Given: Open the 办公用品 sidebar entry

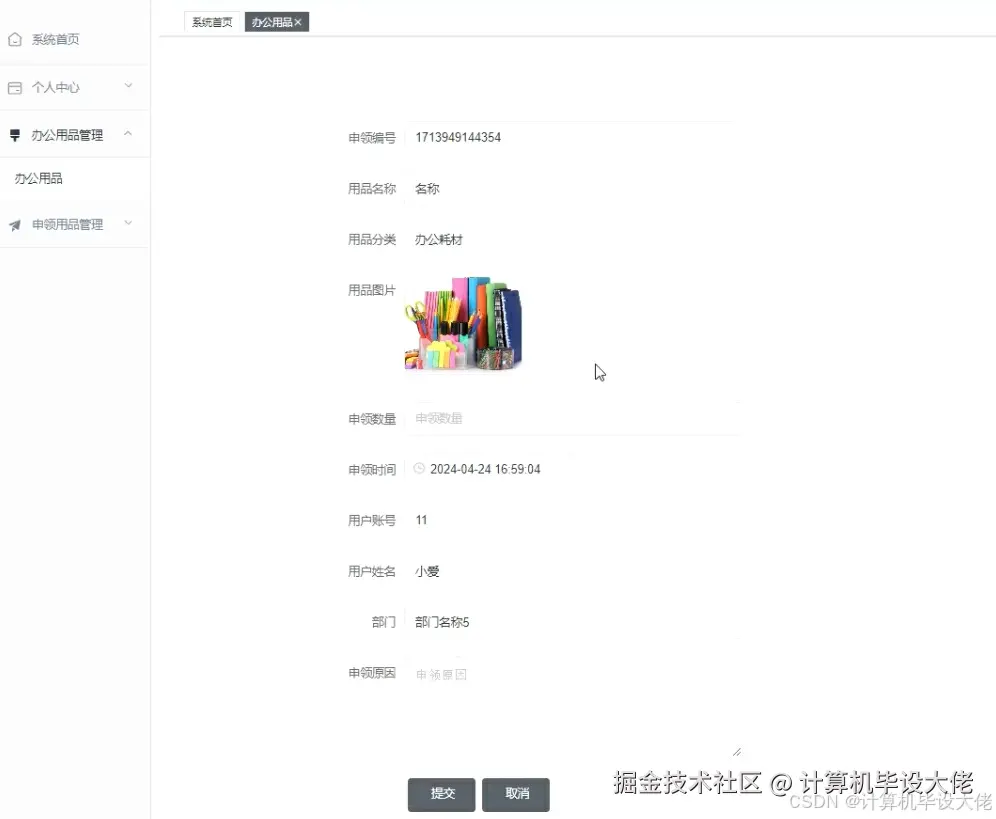Looking at the screenshot, I should click(39, 178).
